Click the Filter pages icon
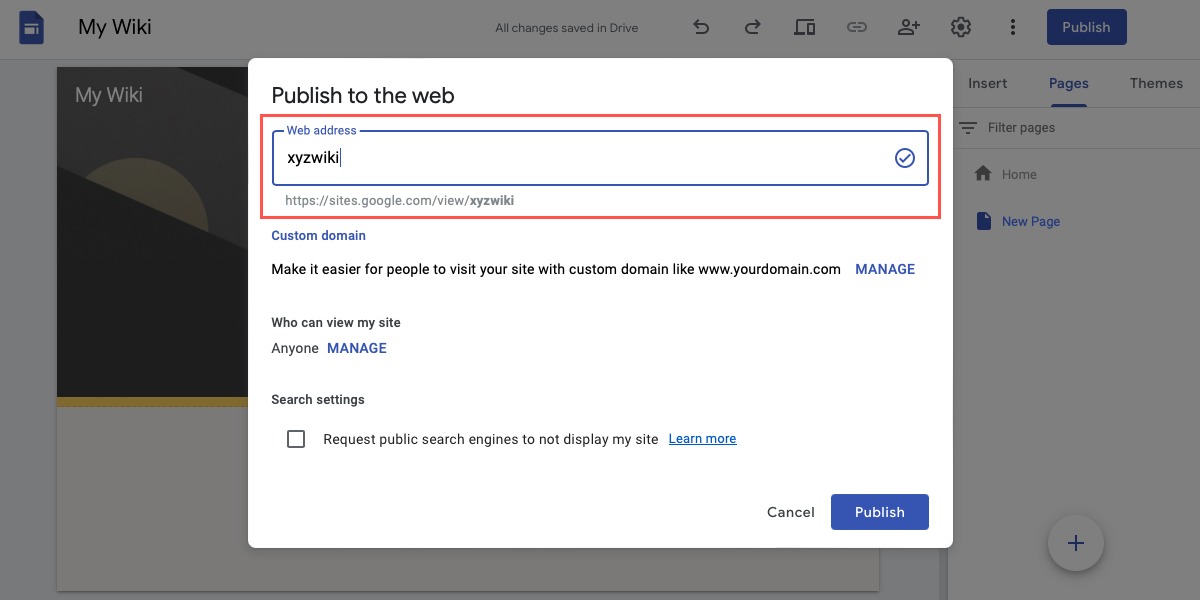Image resolution: width=1200 pixels, height=600 pixels. click(968, 128)
